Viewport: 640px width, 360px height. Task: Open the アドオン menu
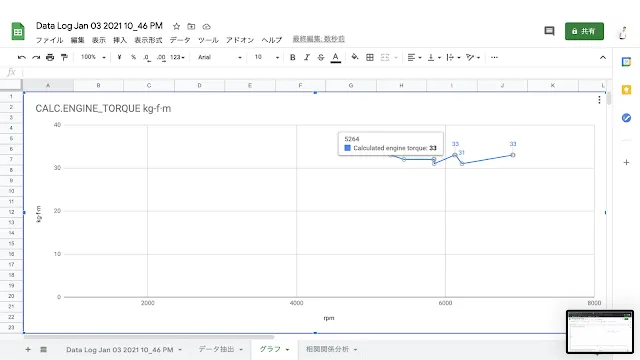point(240,40)
